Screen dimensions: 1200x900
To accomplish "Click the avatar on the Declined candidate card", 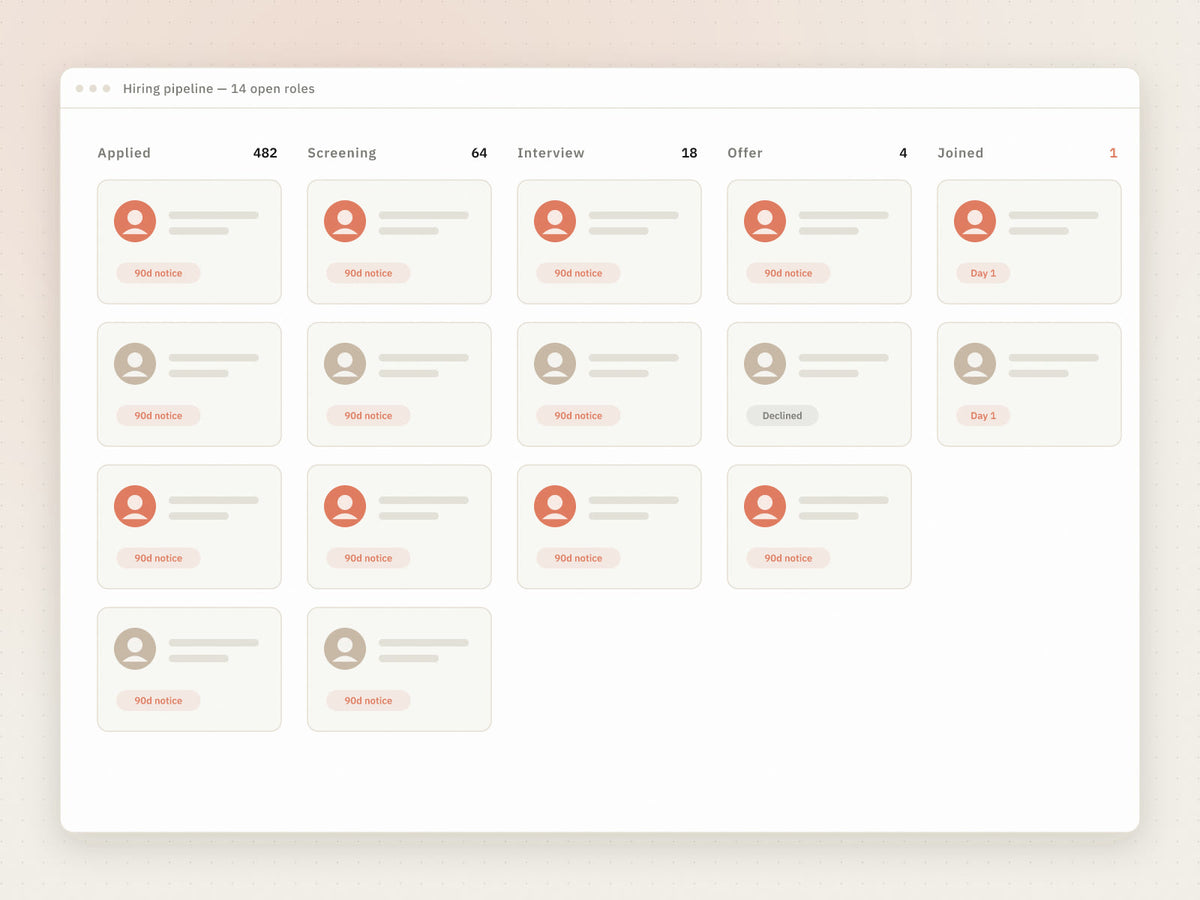I will point(765,364).
